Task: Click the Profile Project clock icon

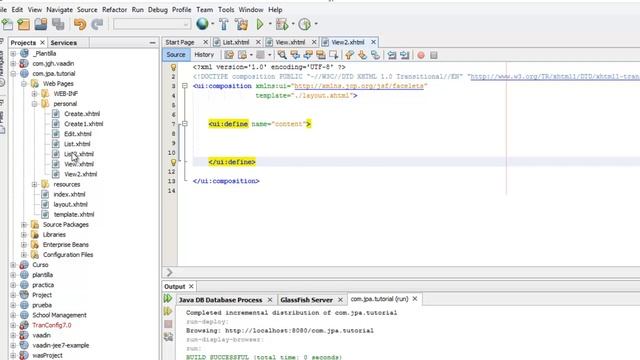Action: 305,24
